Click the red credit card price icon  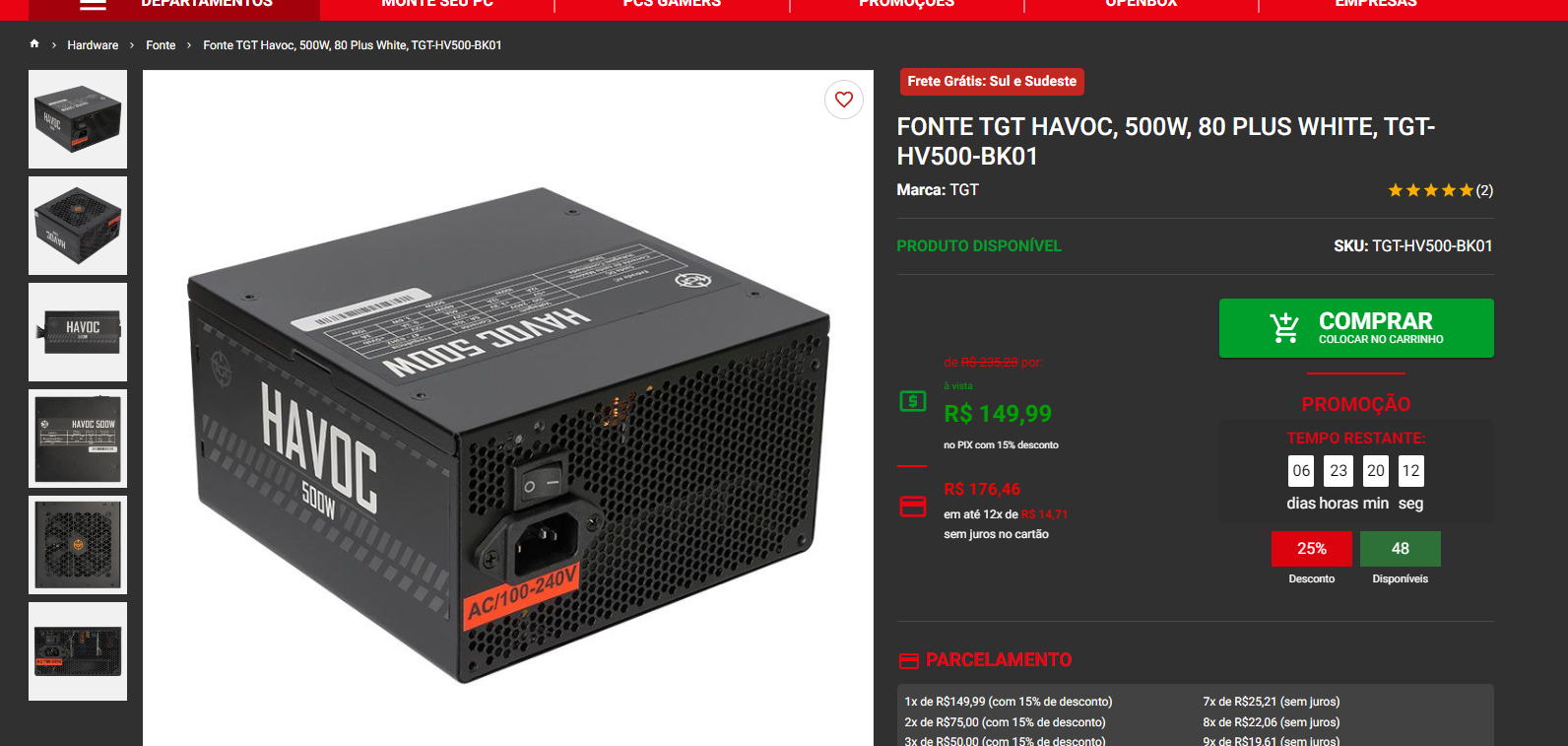click(913, 506)
